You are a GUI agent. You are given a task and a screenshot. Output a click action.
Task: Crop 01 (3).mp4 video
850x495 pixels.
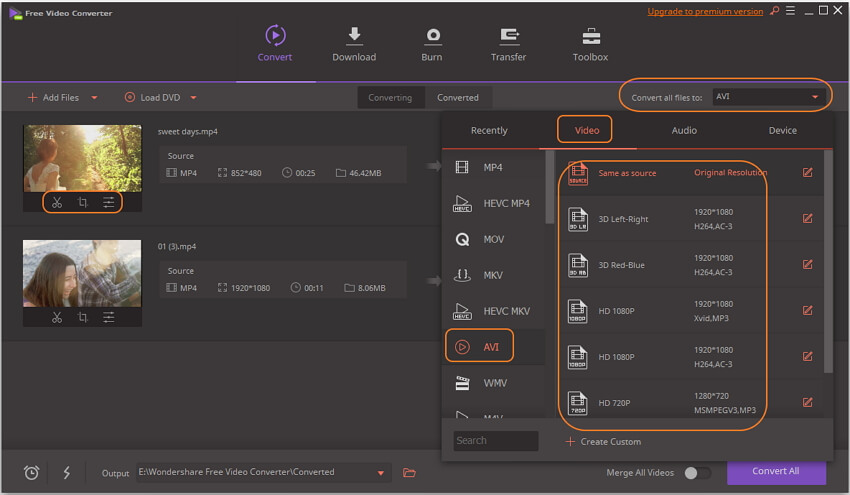click(82, 317)
